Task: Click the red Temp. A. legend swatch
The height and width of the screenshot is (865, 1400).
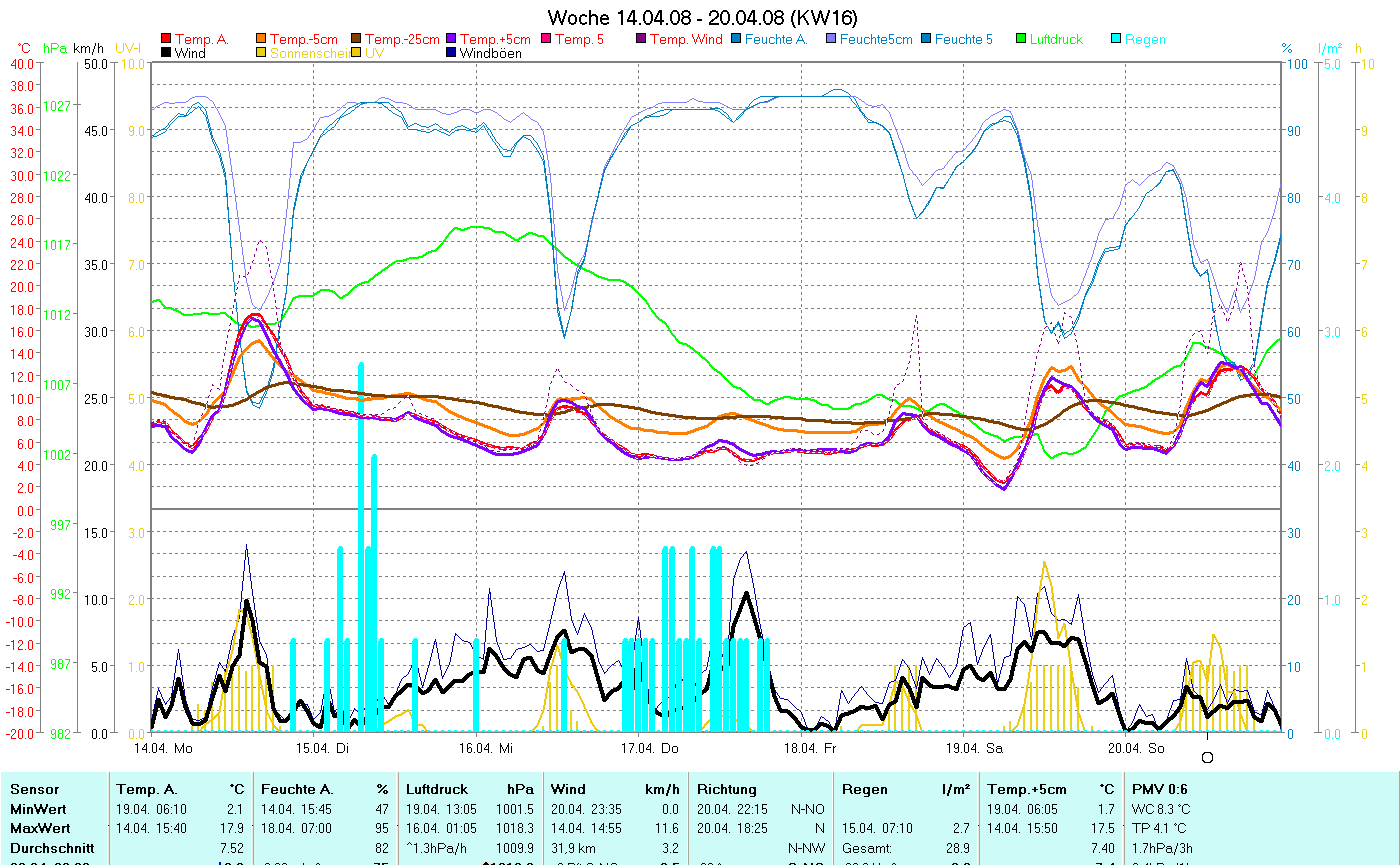Action: click(166, 39)
